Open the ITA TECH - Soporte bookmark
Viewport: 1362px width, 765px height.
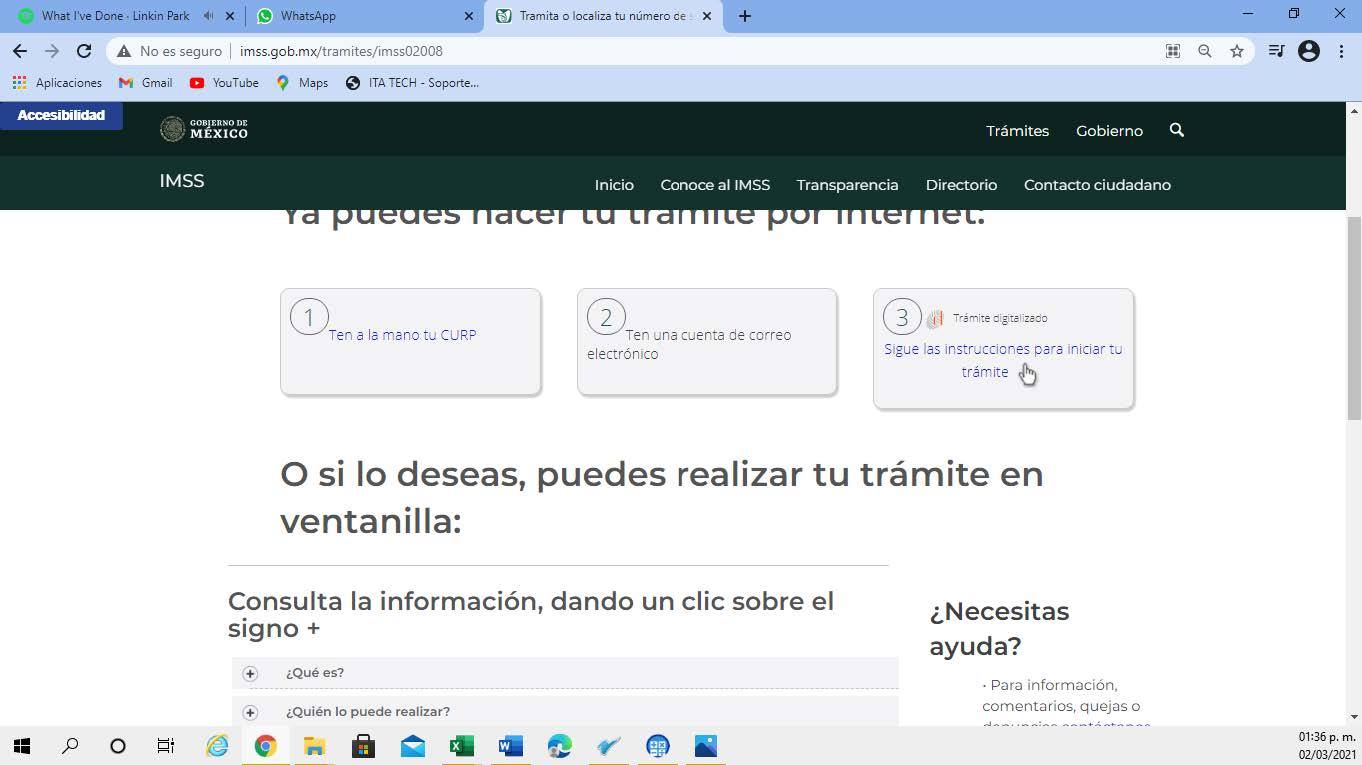412,83
